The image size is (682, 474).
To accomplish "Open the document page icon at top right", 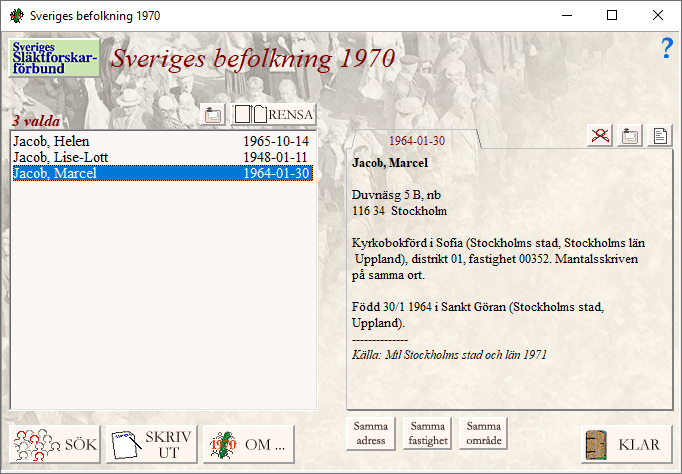I will (x=660, y=136).
